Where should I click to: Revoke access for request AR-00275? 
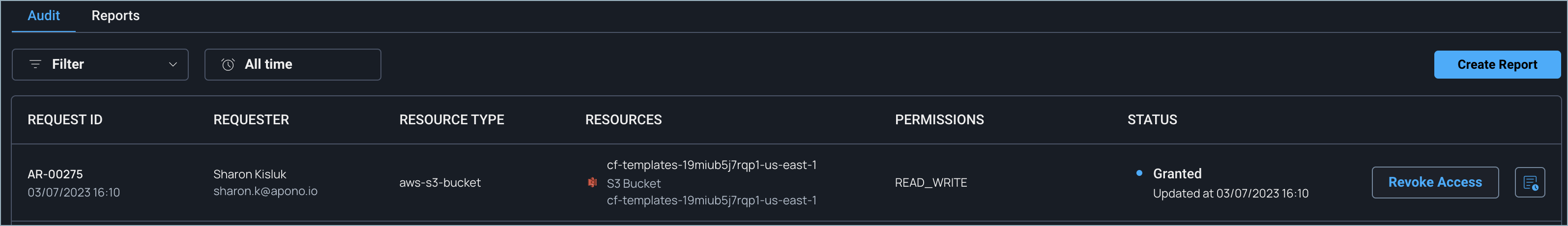[1434, 182]
